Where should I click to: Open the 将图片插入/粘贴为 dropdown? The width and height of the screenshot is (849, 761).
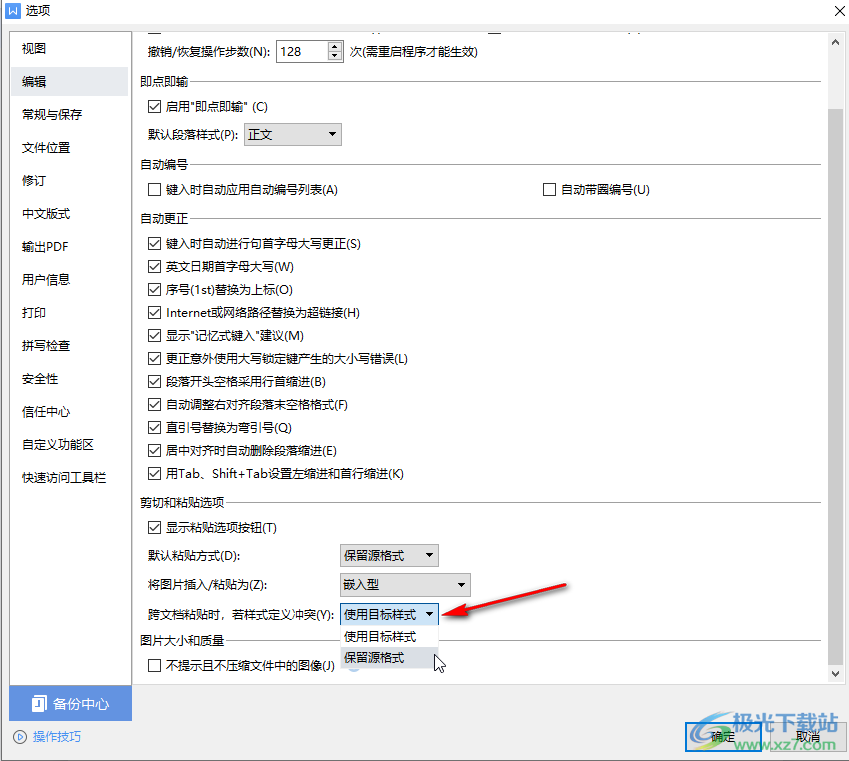coord(405,585)
